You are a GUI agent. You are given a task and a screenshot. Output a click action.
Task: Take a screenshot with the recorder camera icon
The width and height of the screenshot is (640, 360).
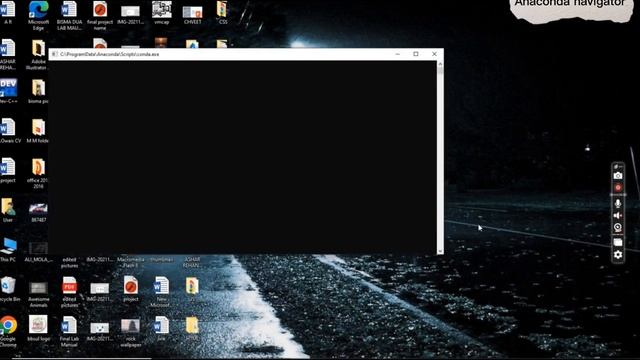618,176
